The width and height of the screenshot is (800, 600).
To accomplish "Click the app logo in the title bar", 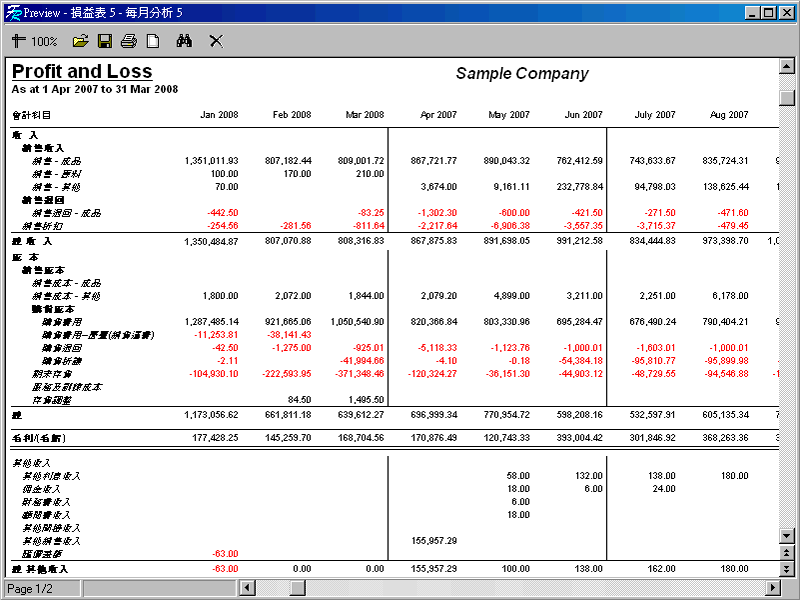I will 12,12.
